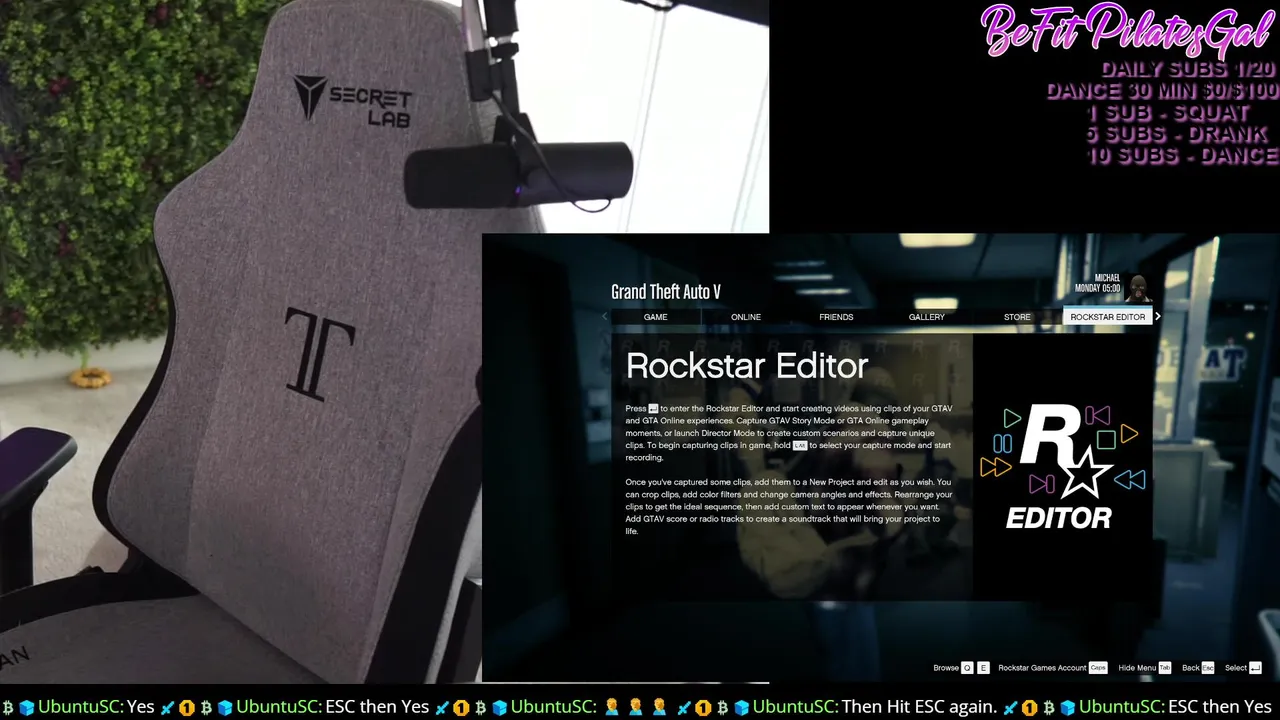
Task: Click the MONDAY 05:00 time text
Action: pos(1097,289)
